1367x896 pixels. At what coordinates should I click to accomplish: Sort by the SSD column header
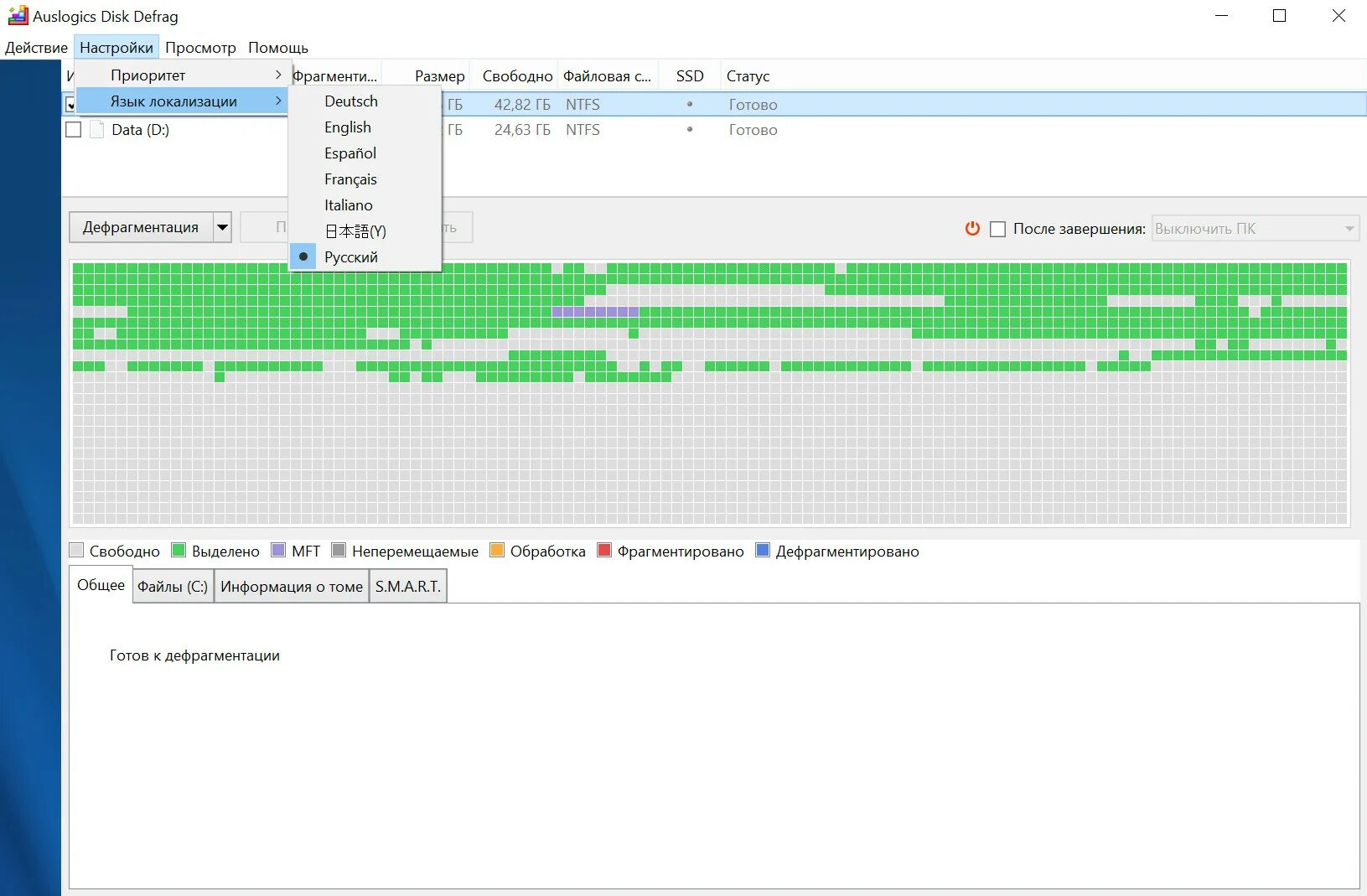(x=690, y=76)
